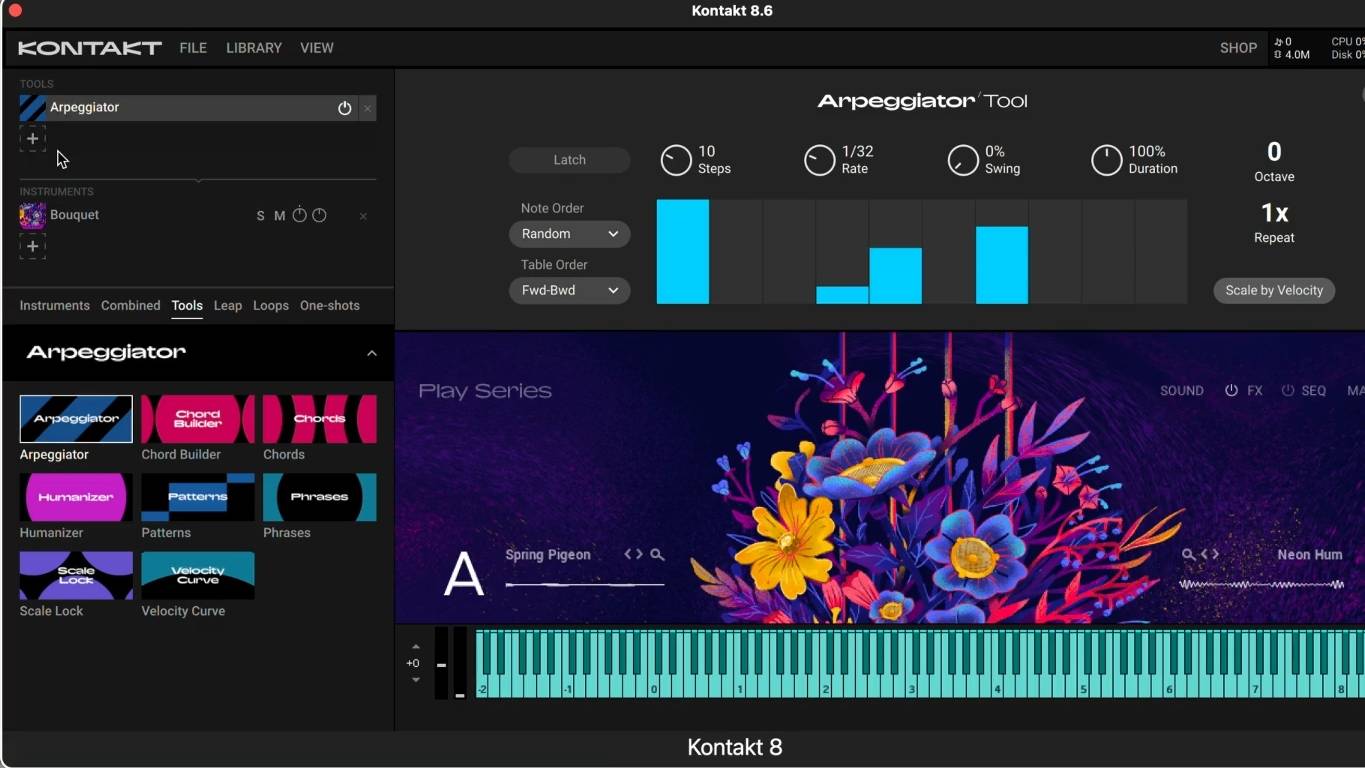The height and width of the screenshot is (768, 1365).
Task: Click the Bouquet instrument artwork icon
Action: 33,215
